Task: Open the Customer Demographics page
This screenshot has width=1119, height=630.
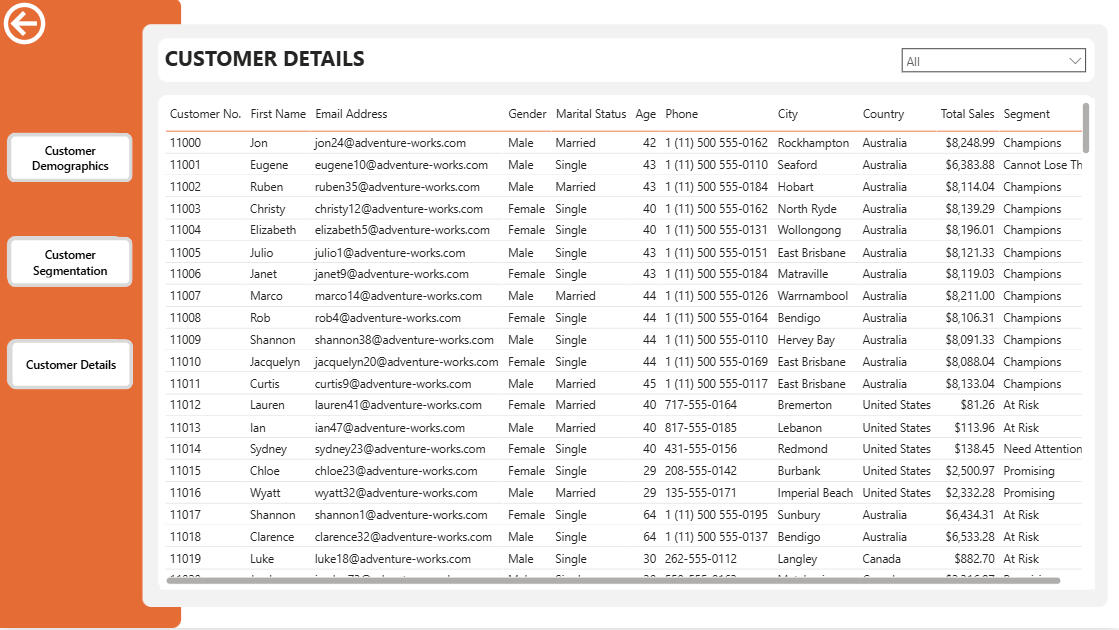Action: pos(70,158)
